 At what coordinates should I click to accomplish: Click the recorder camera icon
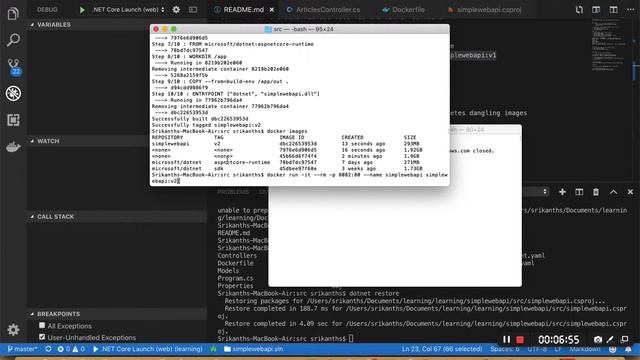pos(598,340)
